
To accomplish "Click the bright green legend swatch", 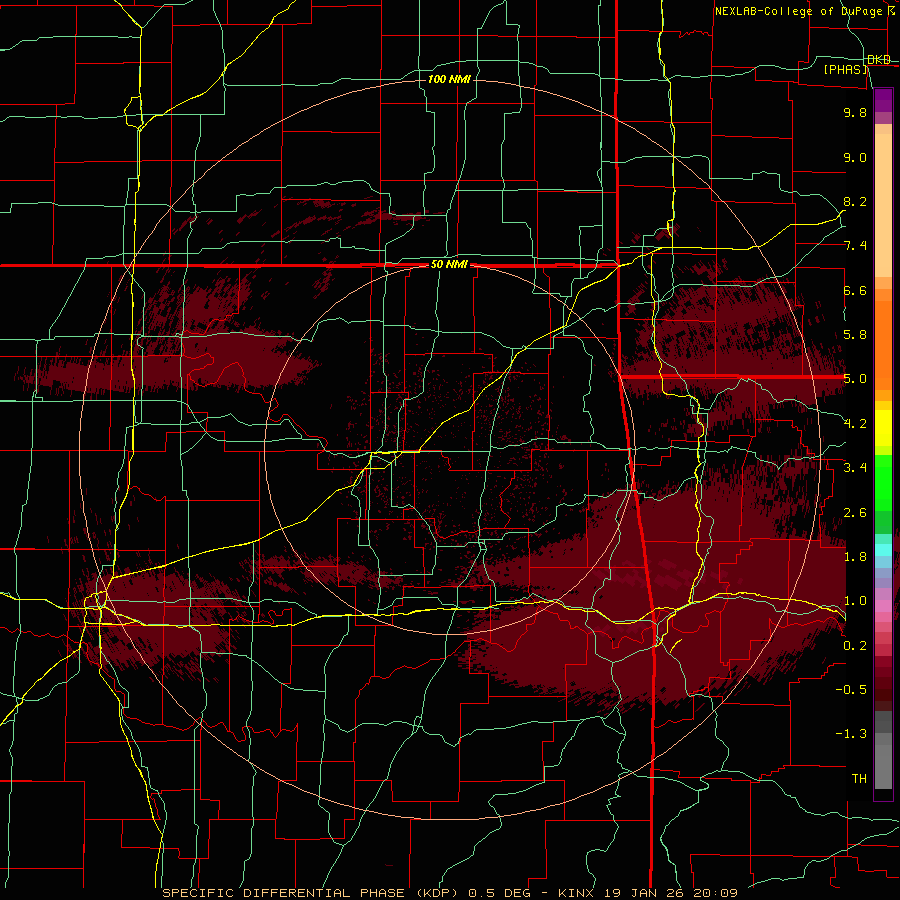I will point(883,482).
